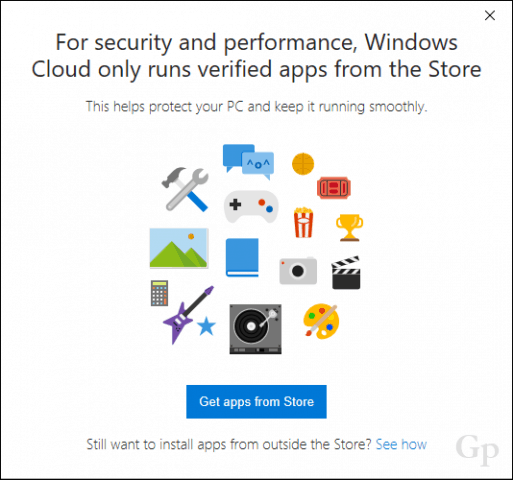
Task: Click the vinyl turntable icon
Action: pyautogui.click(x=255, y=329)
